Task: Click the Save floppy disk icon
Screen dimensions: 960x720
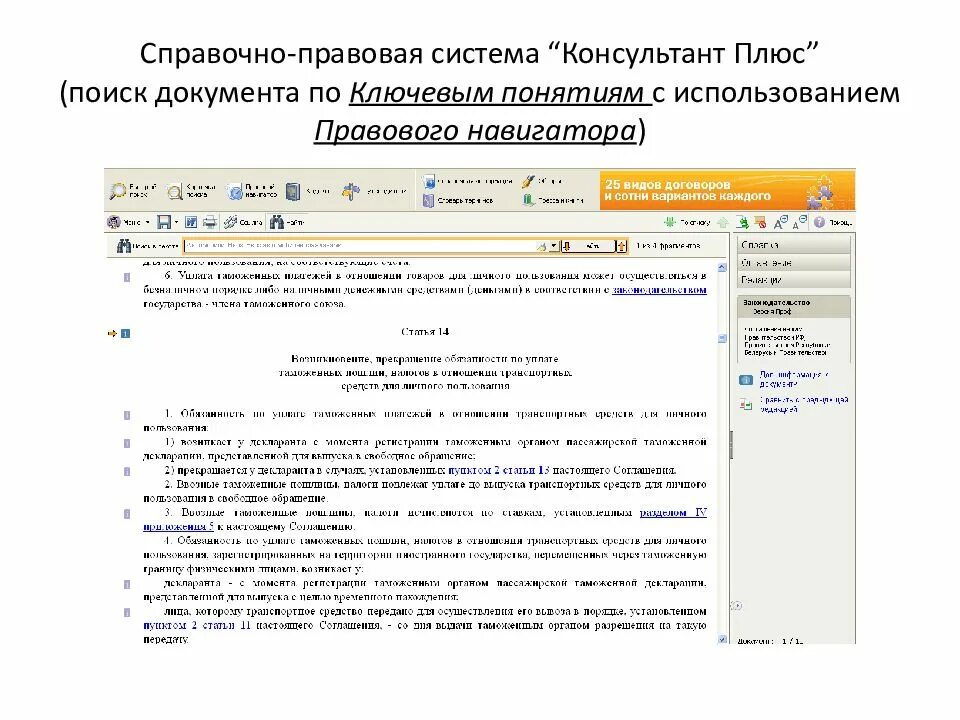Action: (x=163, y=222)
